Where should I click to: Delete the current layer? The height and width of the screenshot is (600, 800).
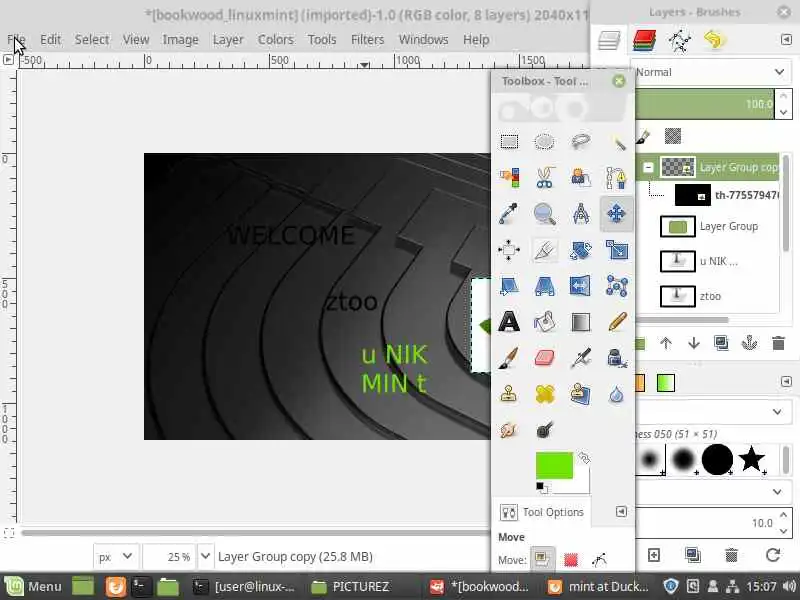click(778, 343)
